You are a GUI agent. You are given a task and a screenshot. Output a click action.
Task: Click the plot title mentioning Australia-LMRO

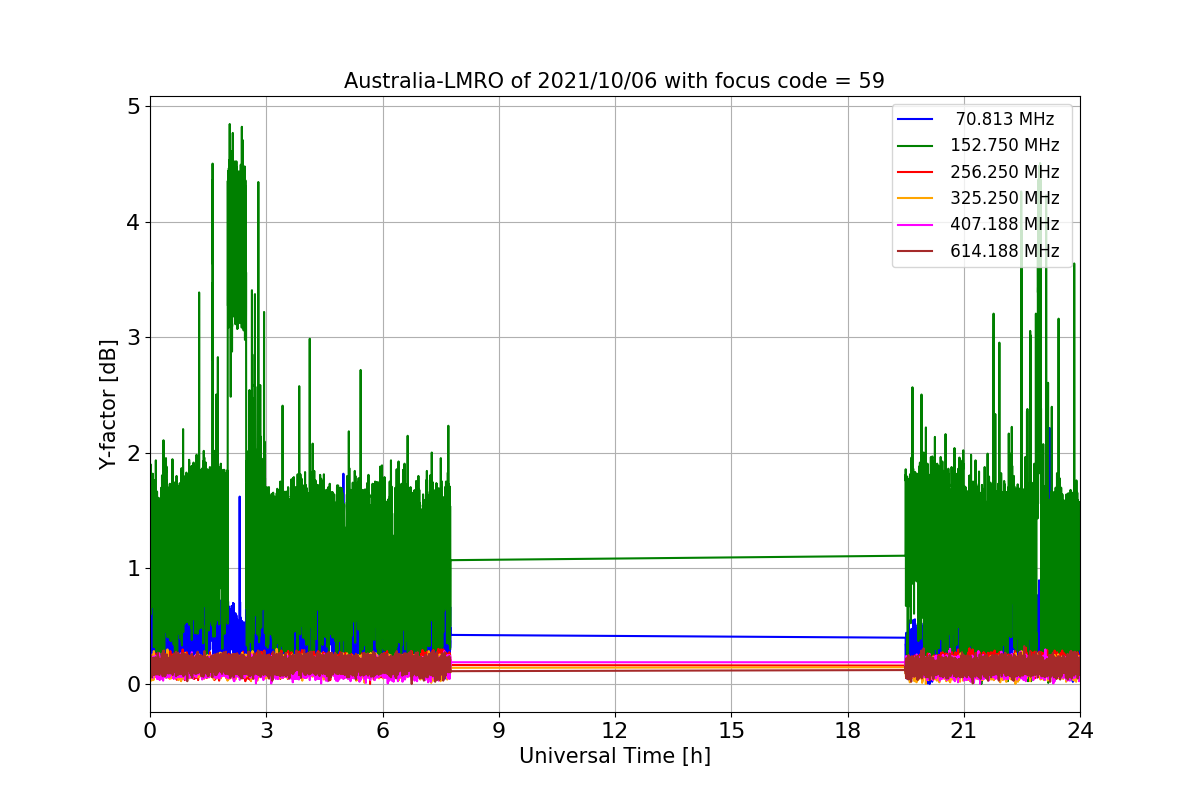coord(614,81)
